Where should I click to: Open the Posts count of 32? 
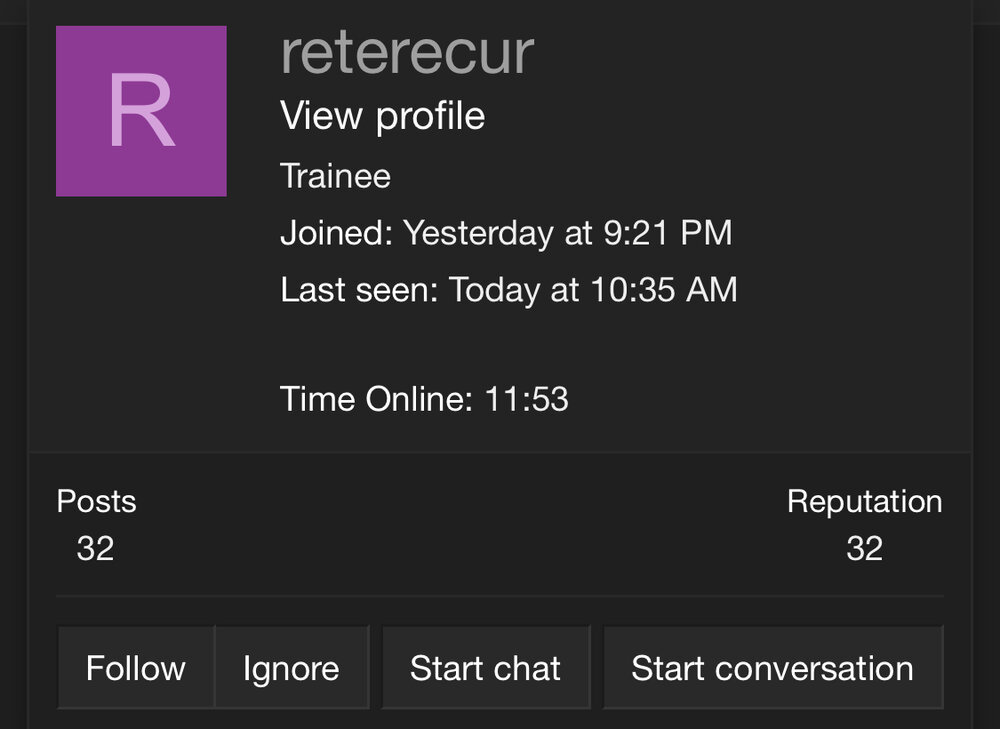pos(95,548)
